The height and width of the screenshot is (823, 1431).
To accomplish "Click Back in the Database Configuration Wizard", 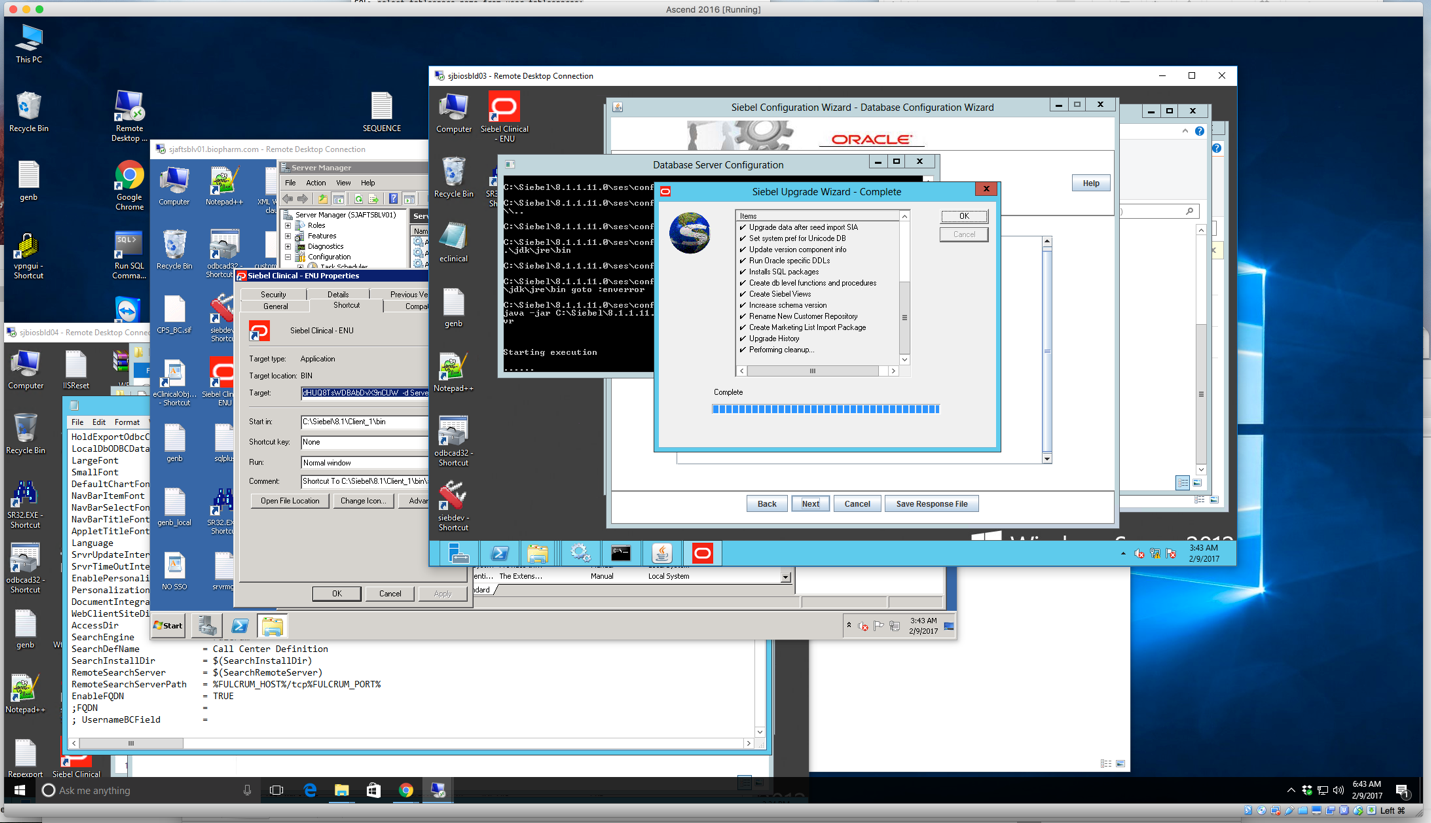I will click(766, 504).
